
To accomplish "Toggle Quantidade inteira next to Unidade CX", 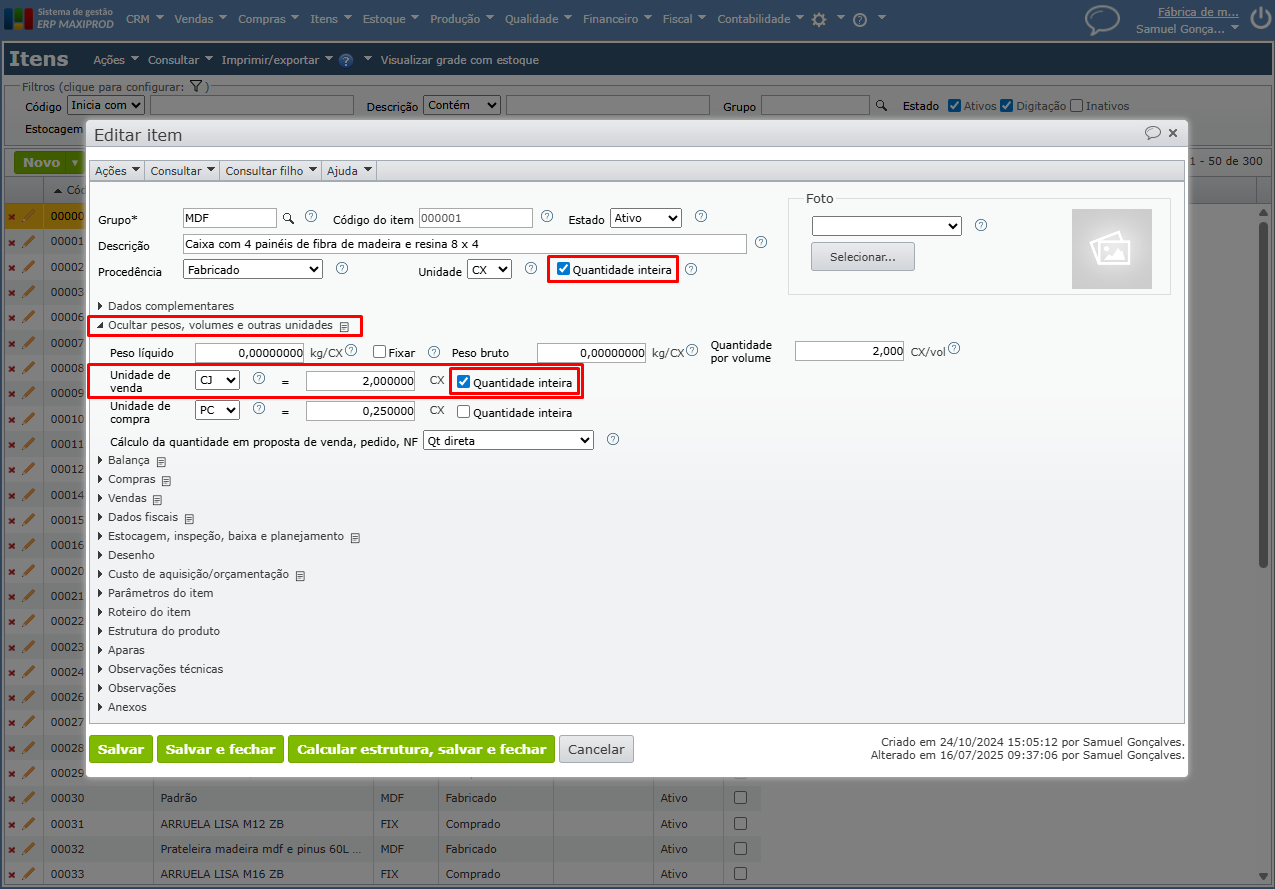I will coord(564,269).
